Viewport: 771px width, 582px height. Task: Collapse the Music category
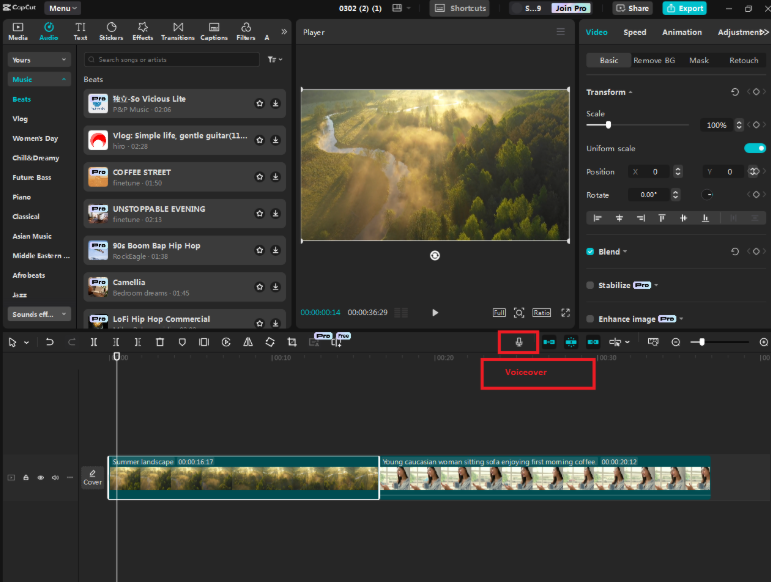coord(39,79)
